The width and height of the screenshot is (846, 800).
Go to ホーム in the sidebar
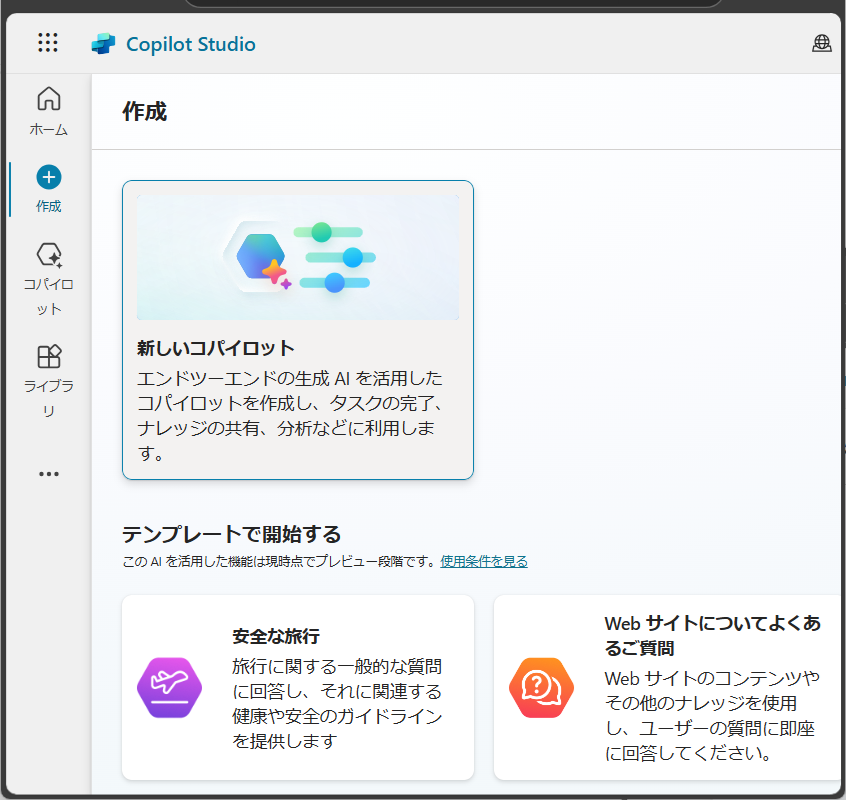(x=49, y=112)
